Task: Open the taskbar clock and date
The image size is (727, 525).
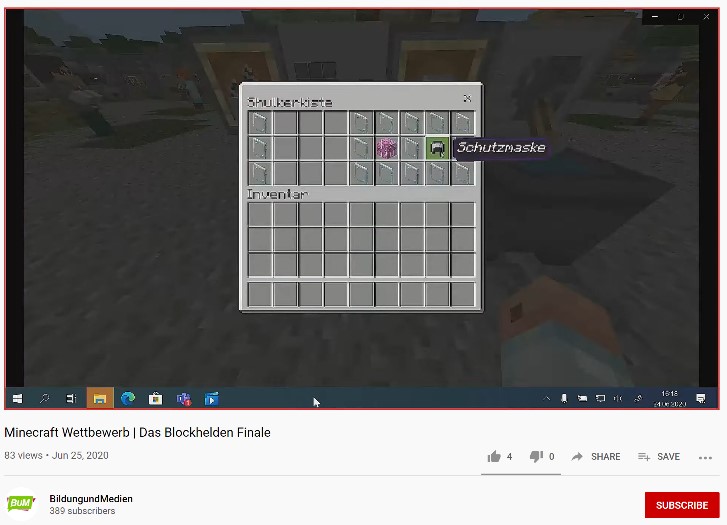Action: [x=670, y=398]
